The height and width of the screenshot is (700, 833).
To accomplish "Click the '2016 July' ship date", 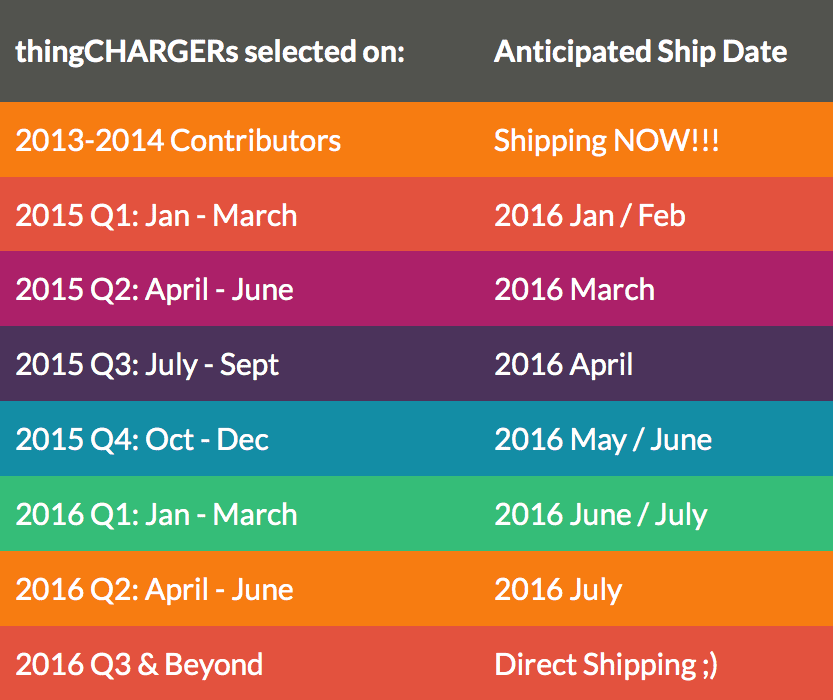I will point(558,591).
